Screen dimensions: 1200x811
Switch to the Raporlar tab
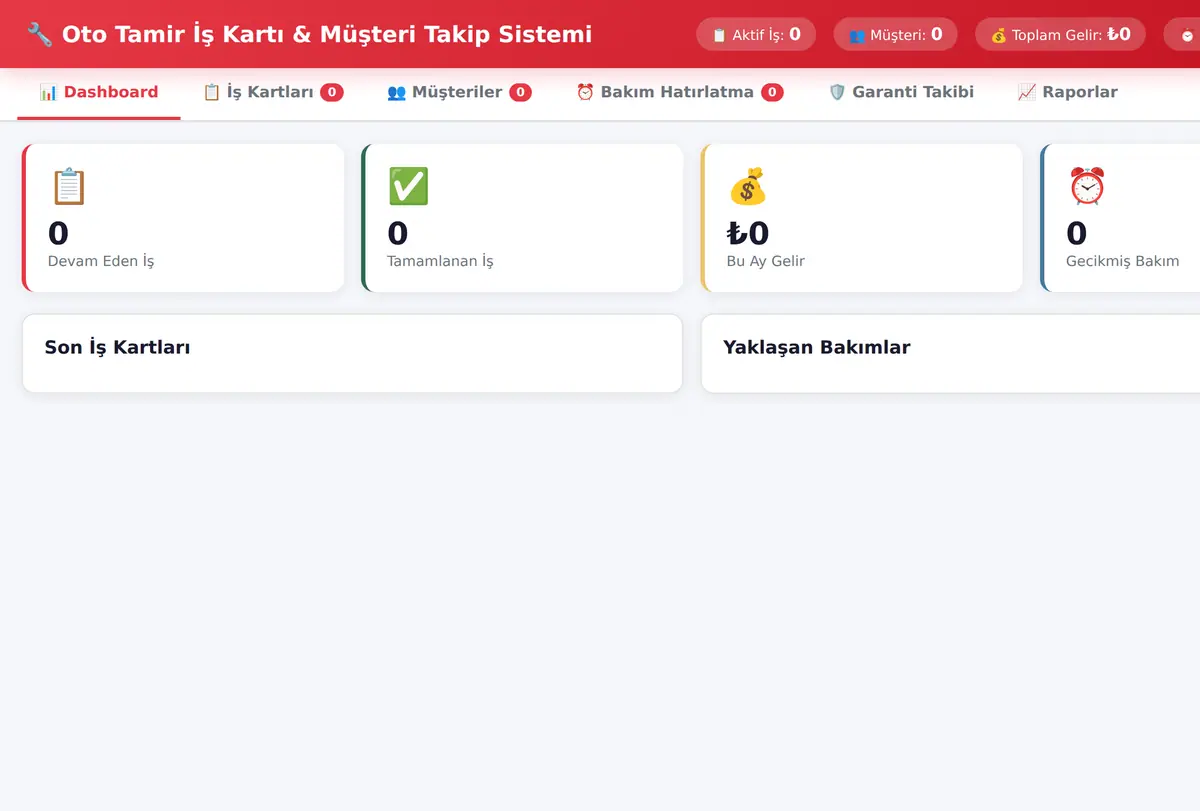pyautogui.click(x=1067, y=92)
